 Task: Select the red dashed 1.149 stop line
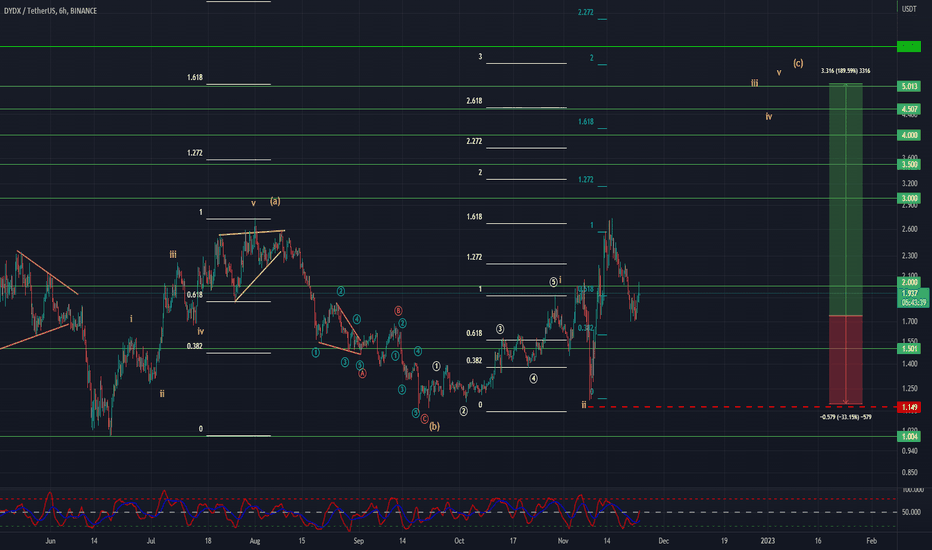pyautogui.click(x=742, y=407)
